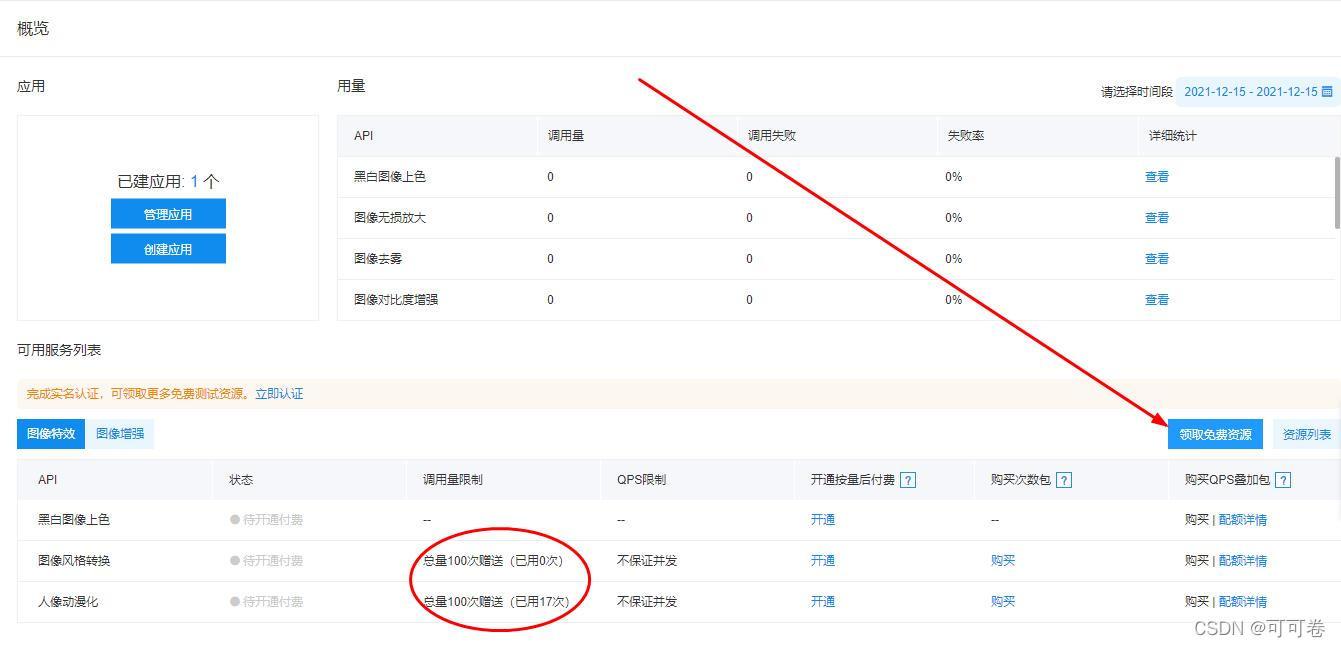Click the application count number 1
Viewport: 1341px width, 647px height.
point(195,182)
